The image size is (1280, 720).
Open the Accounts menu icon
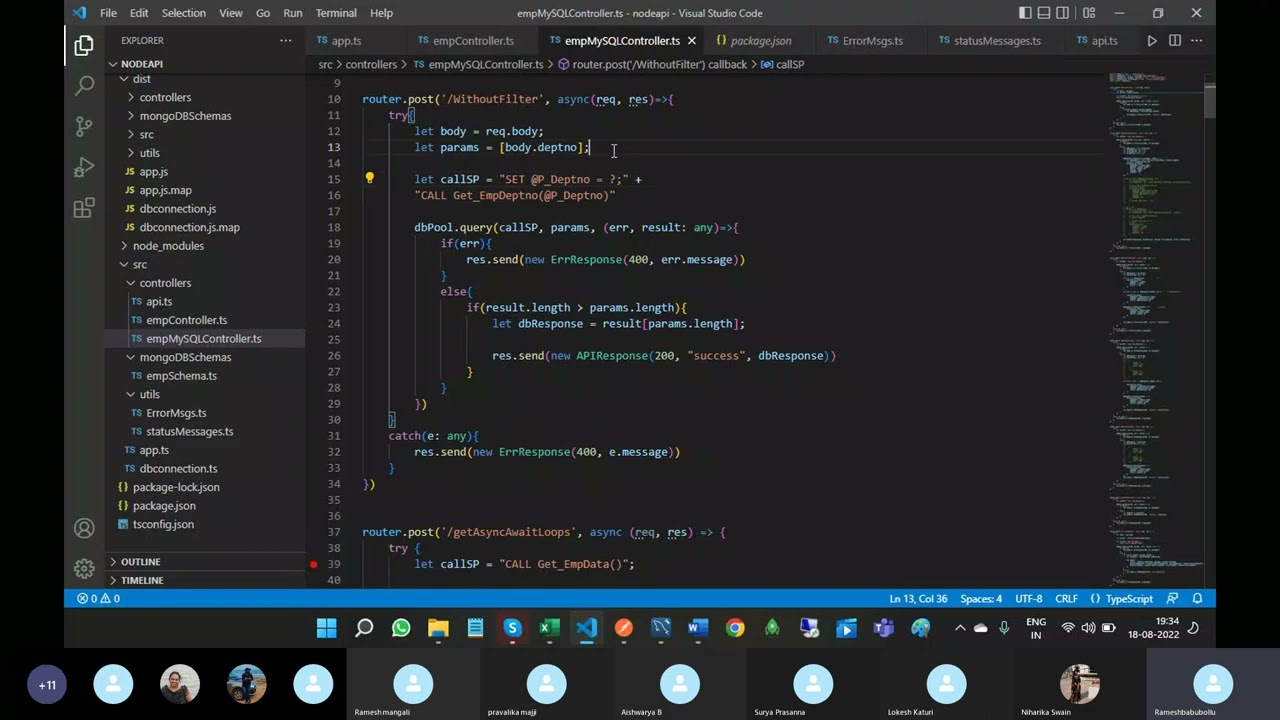pyautogui.click(x=84, y=528)
